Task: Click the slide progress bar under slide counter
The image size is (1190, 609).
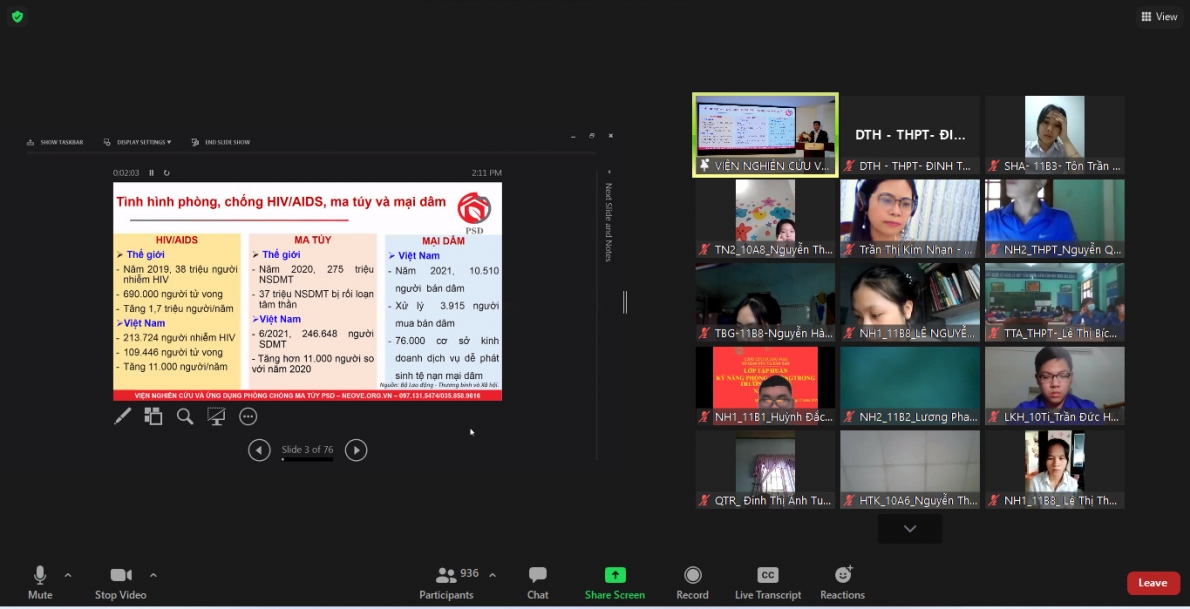Action: [x=307, y=460]
